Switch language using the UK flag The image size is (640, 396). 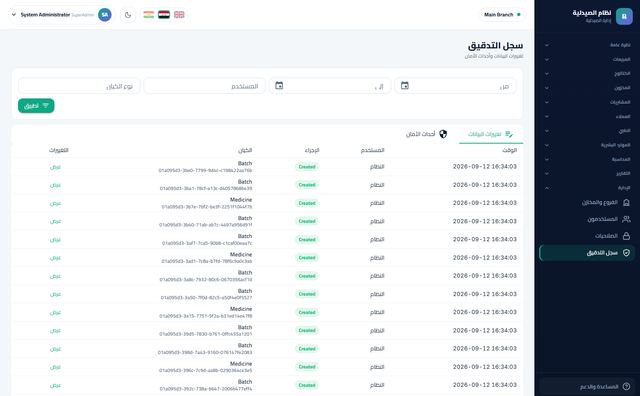[x=179, y=15]
